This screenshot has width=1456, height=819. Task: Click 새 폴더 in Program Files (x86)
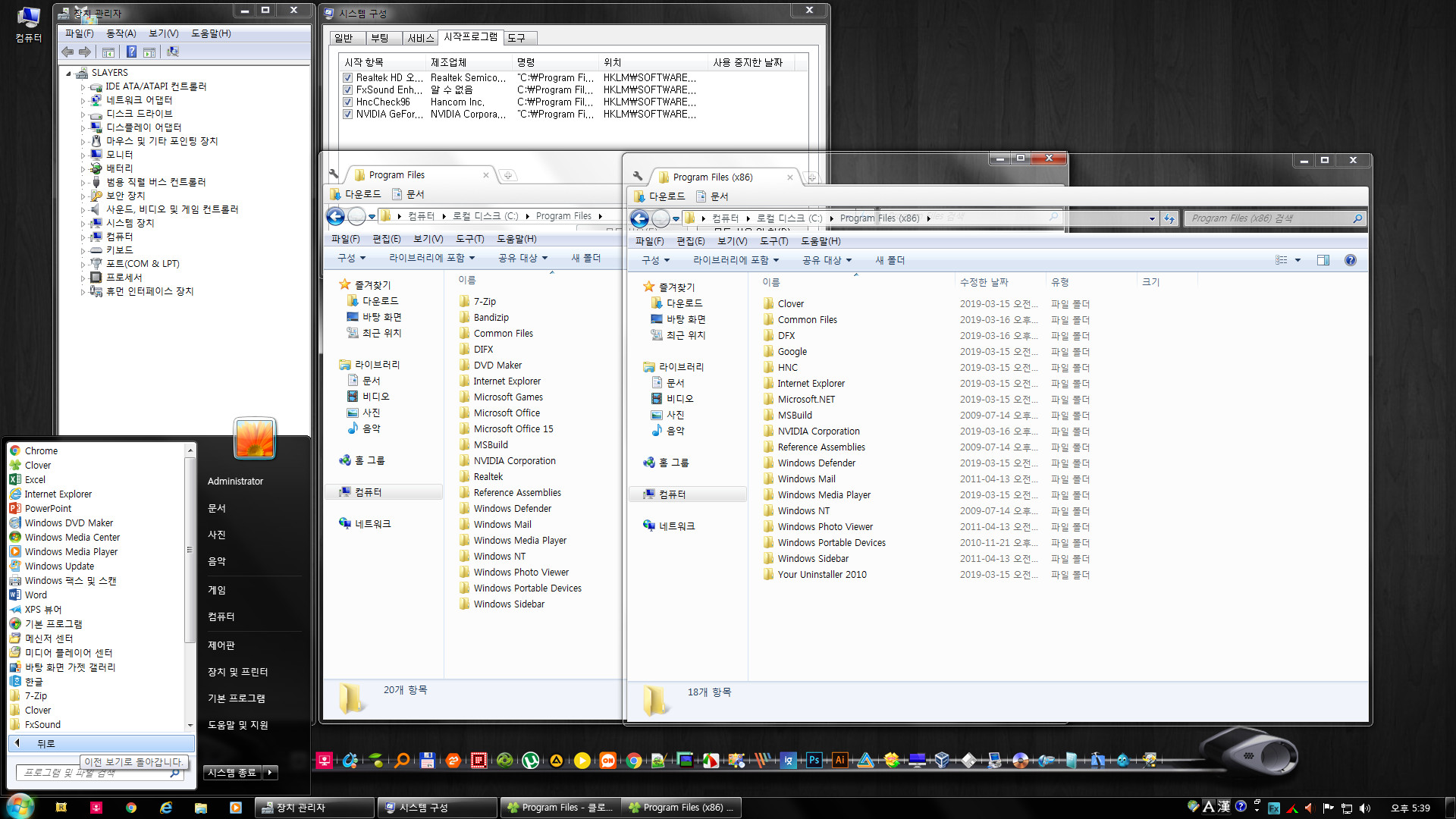[x=890, y=260]
